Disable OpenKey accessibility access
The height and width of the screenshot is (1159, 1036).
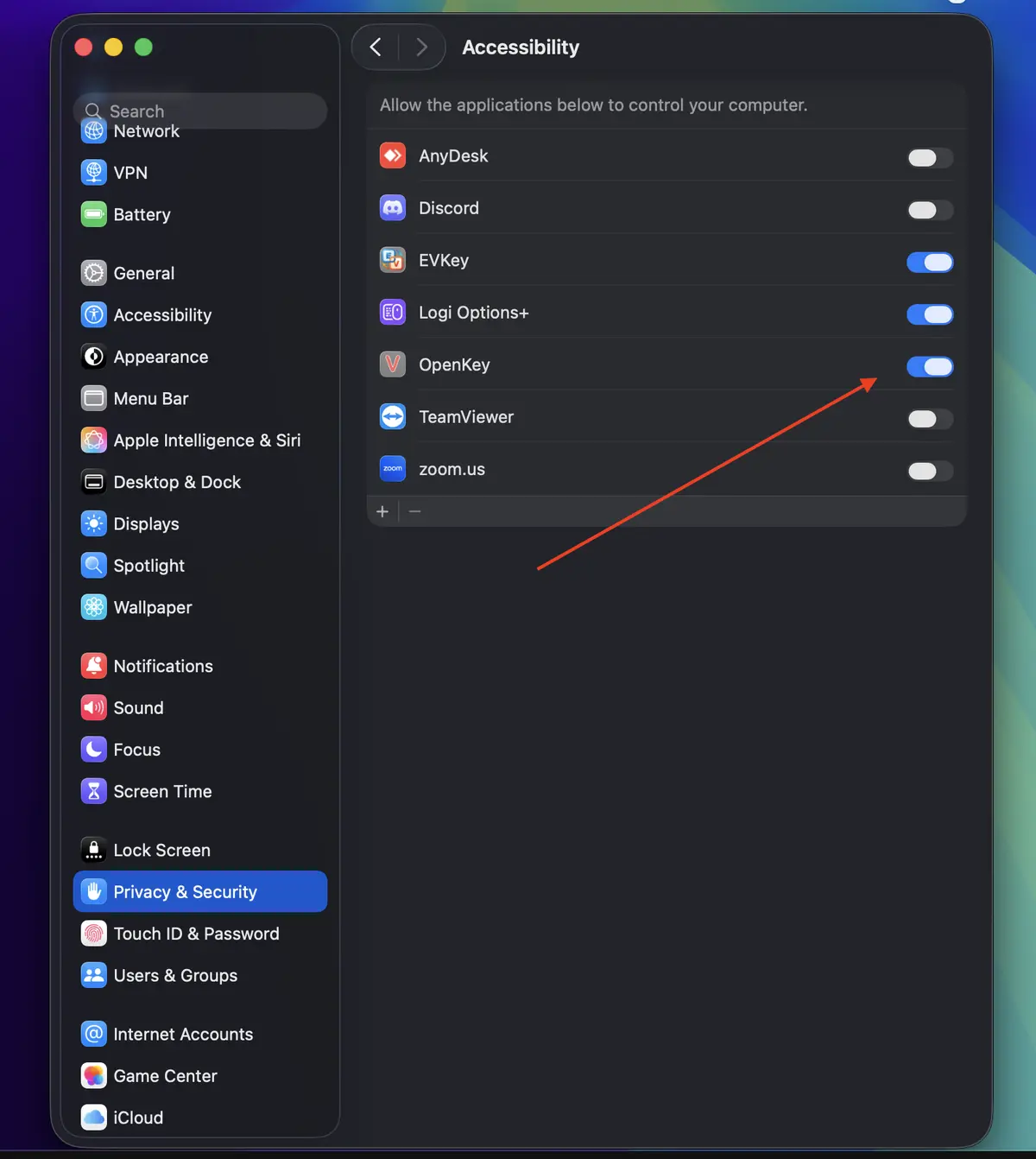[x=929, y=366]
